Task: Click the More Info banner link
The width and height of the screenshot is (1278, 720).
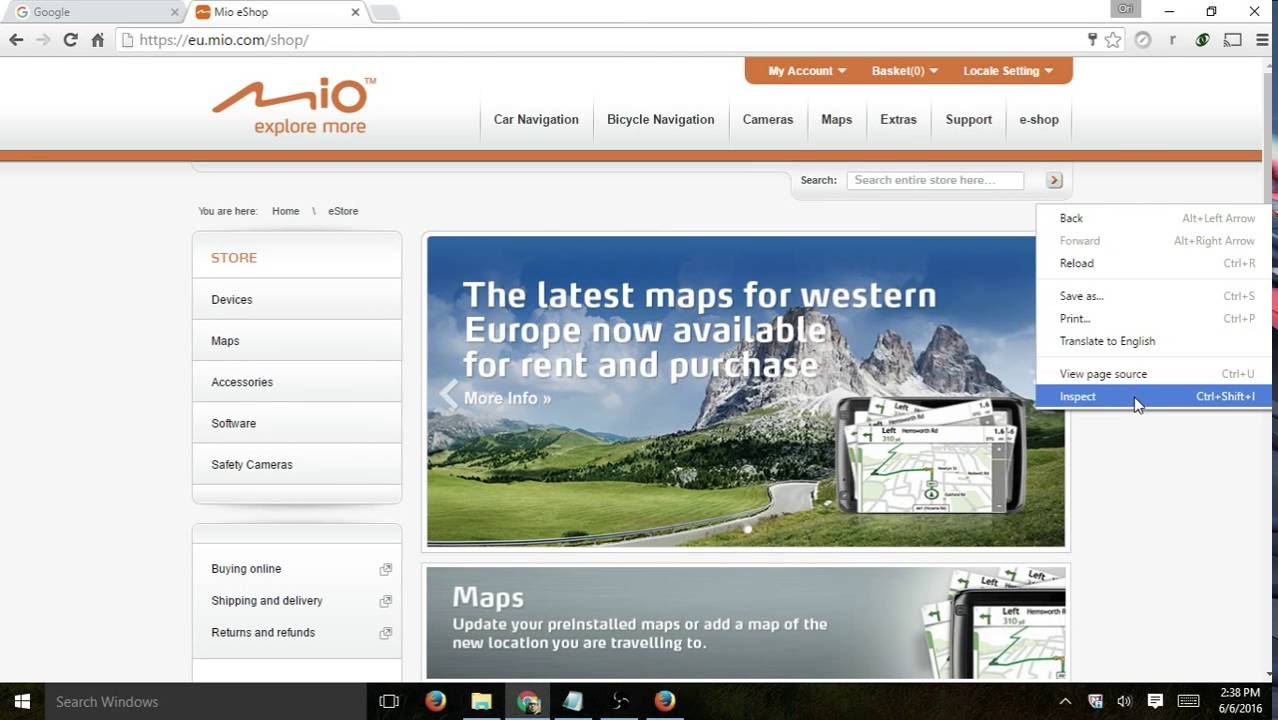Action: (x=507, y=398)
